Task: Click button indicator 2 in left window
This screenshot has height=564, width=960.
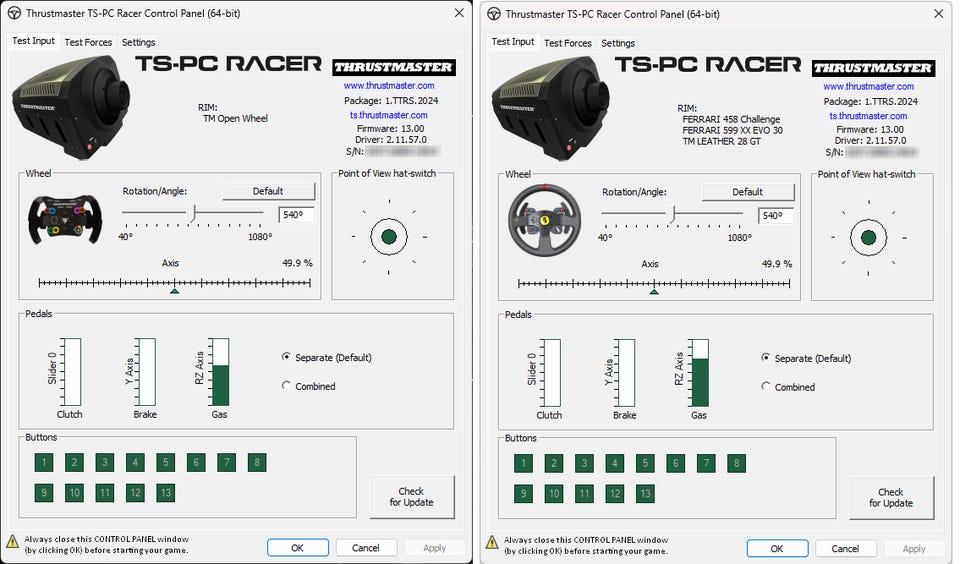Action: coord(74,462)
